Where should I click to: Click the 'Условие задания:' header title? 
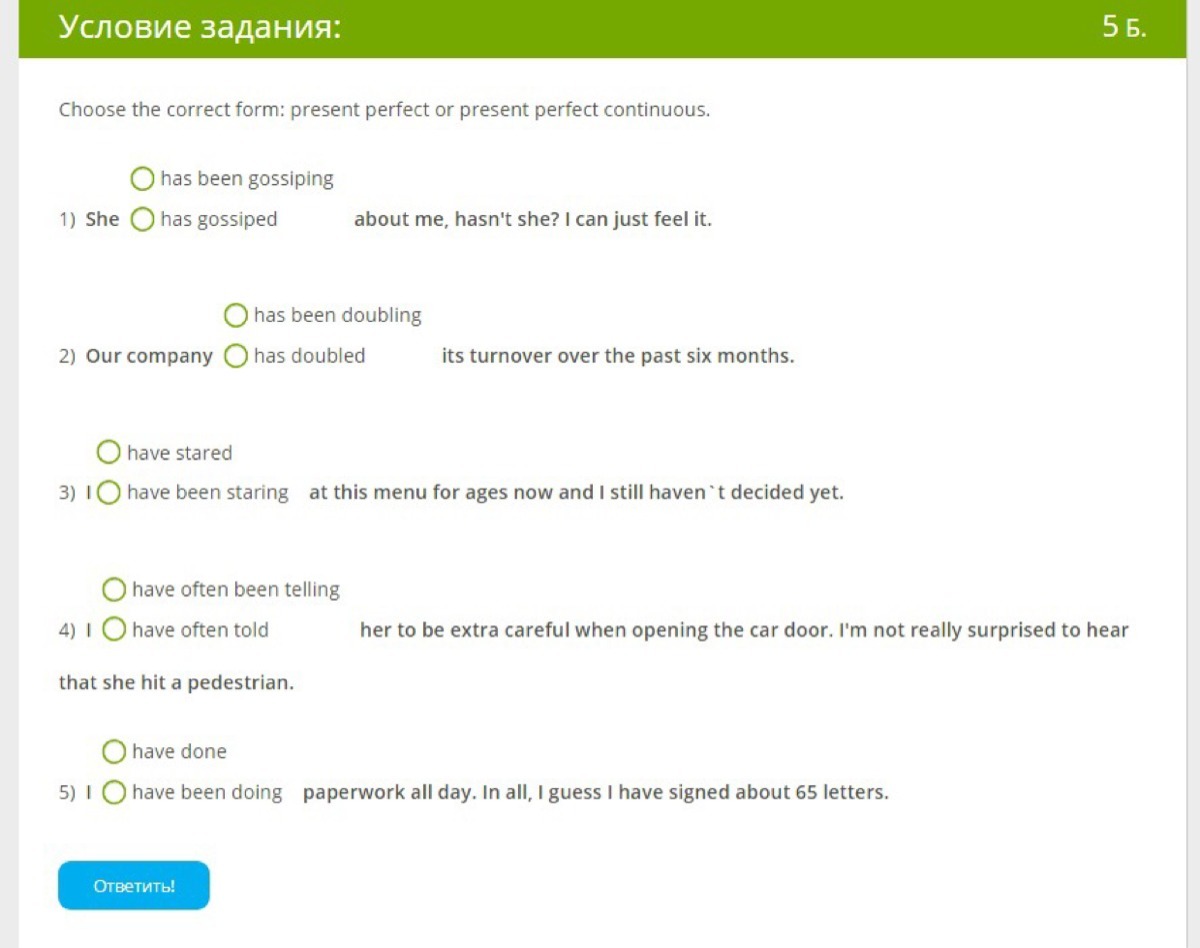pos(200,27)
